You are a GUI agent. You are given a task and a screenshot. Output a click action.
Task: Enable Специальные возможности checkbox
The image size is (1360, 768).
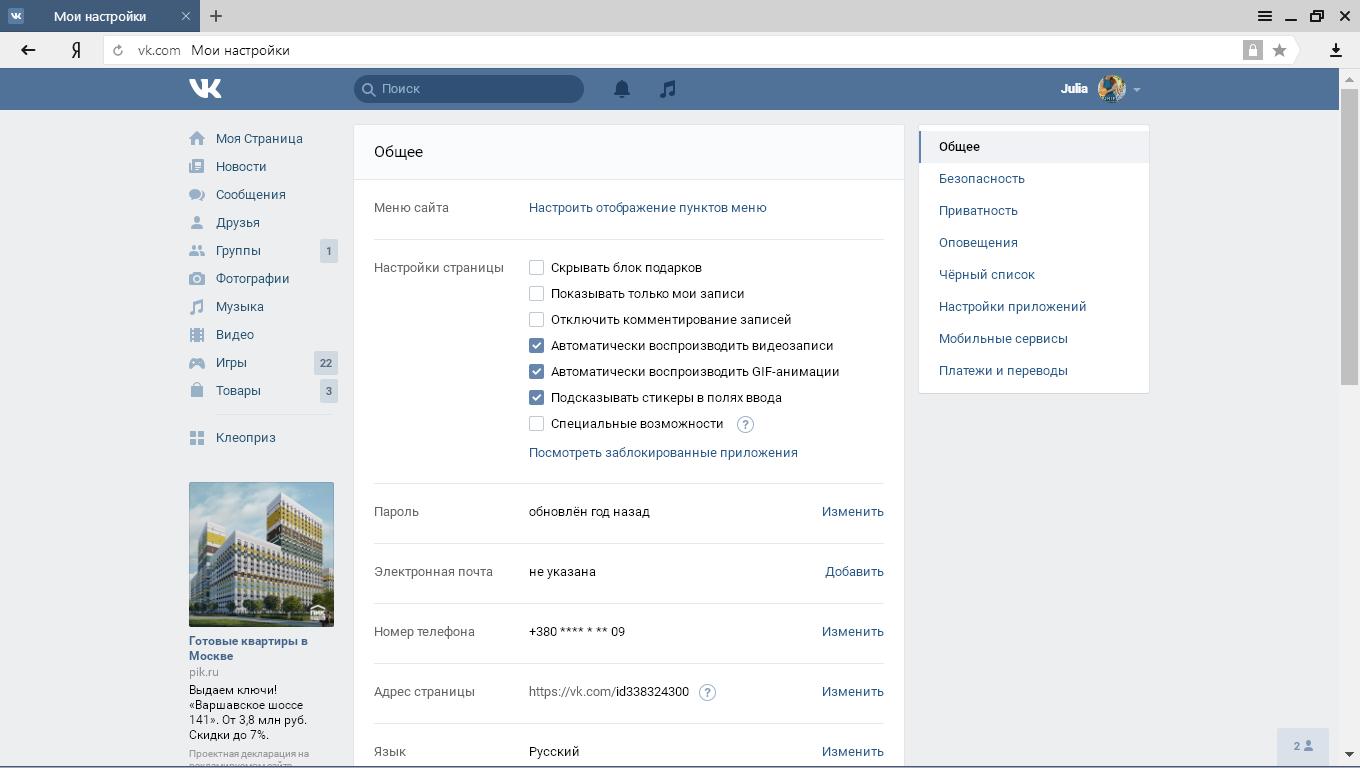536,424
